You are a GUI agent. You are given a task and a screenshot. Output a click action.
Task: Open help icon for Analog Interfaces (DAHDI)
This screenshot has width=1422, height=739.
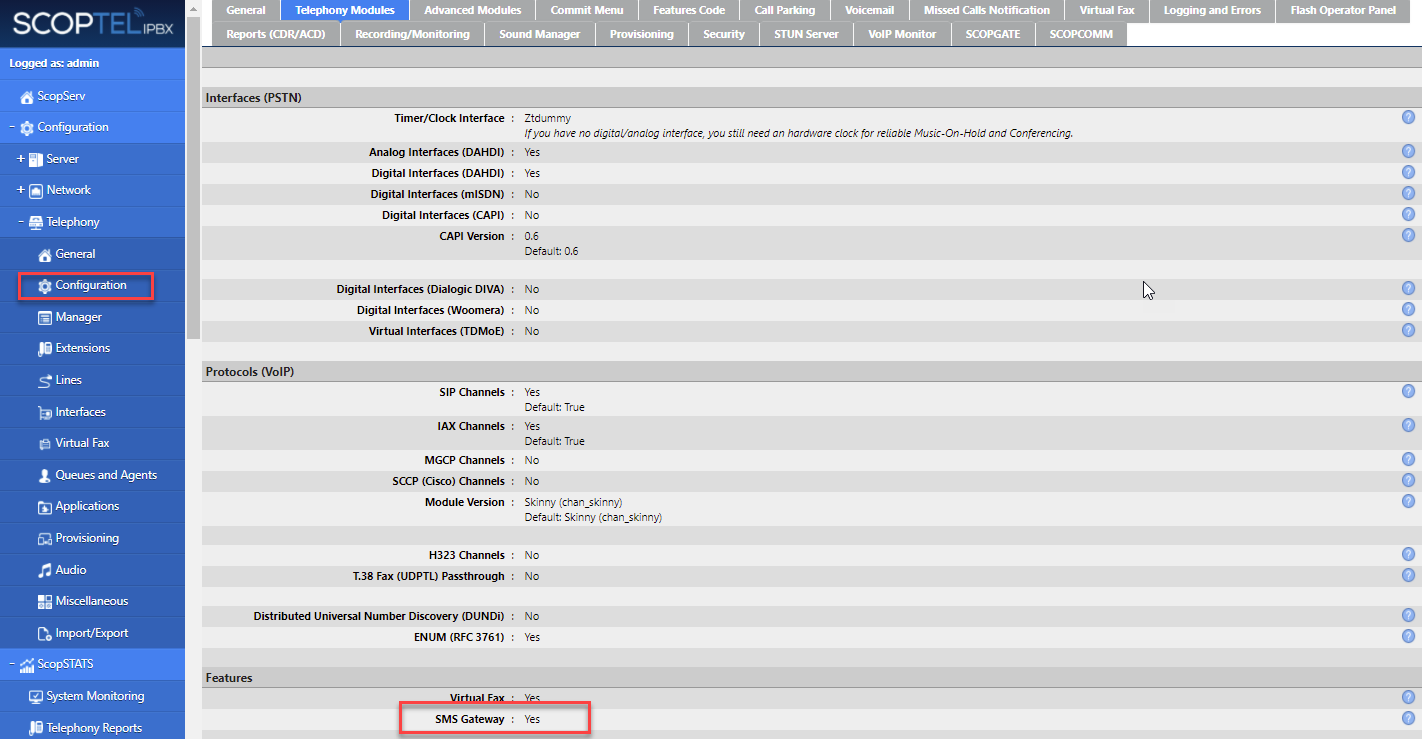(x=1408, y=151)
